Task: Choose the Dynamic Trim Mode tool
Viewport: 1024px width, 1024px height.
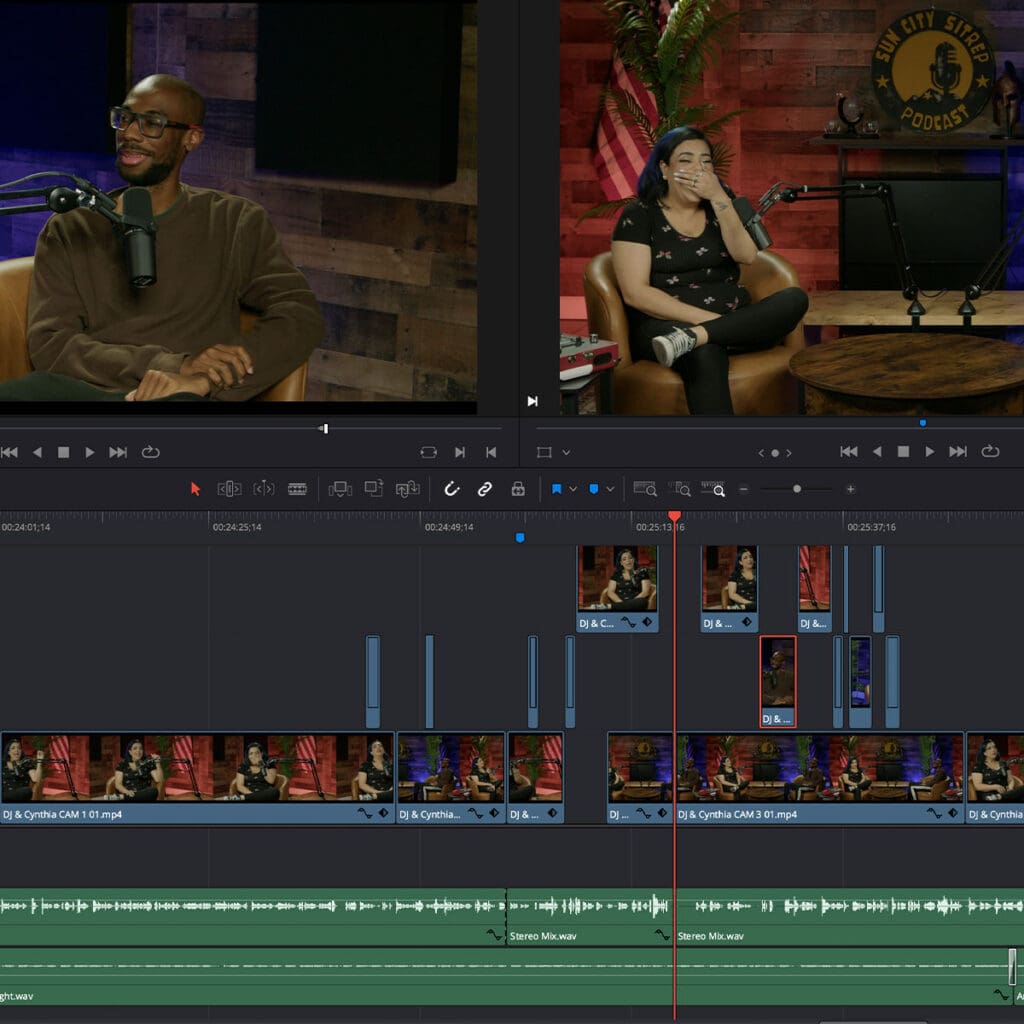Action: (x=263, y=489)
